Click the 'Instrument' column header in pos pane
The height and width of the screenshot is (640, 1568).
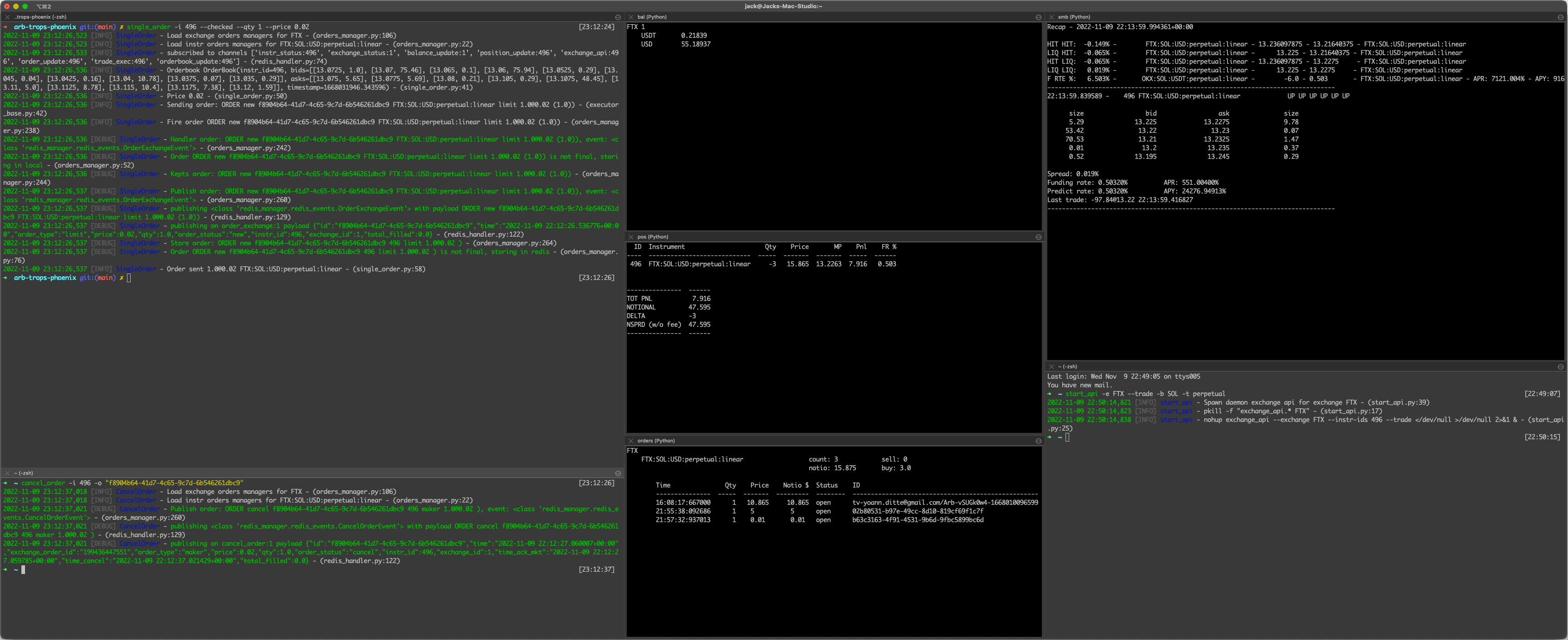[666, 247]
